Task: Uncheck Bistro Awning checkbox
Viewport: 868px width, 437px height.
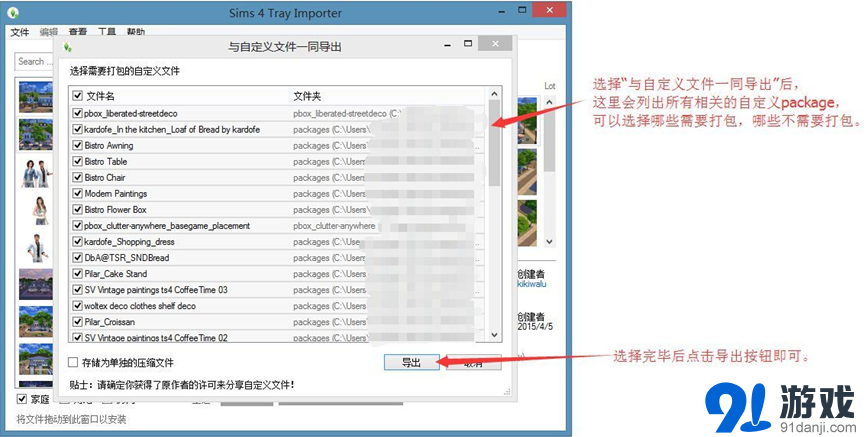Action: [78, 145]
